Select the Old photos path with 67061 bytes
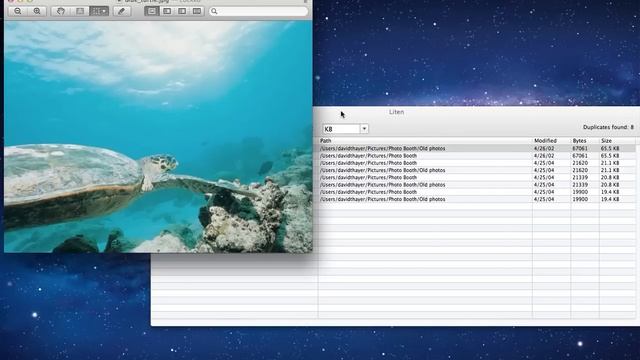This screenshot has width=640, height=360. pyautogui.click(x=382, y=149)
